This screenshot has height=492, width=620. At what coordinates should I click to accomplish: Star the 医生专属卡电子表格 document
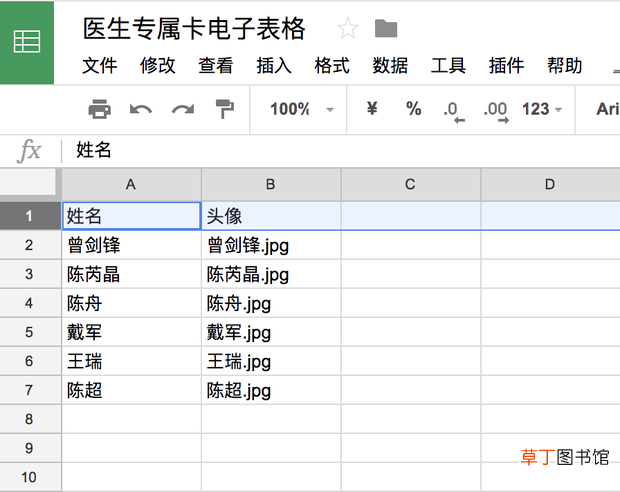click(x=348, y=28)
